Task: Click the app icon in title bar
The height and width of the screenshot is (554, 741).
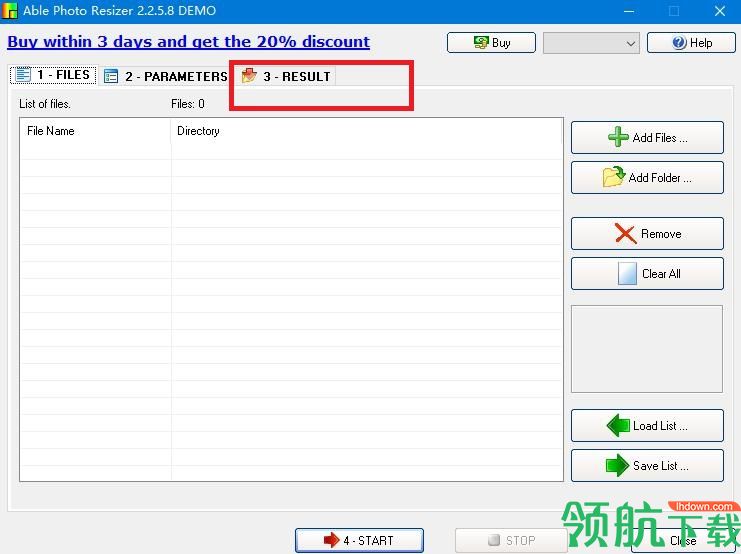Action: (10, 10)
